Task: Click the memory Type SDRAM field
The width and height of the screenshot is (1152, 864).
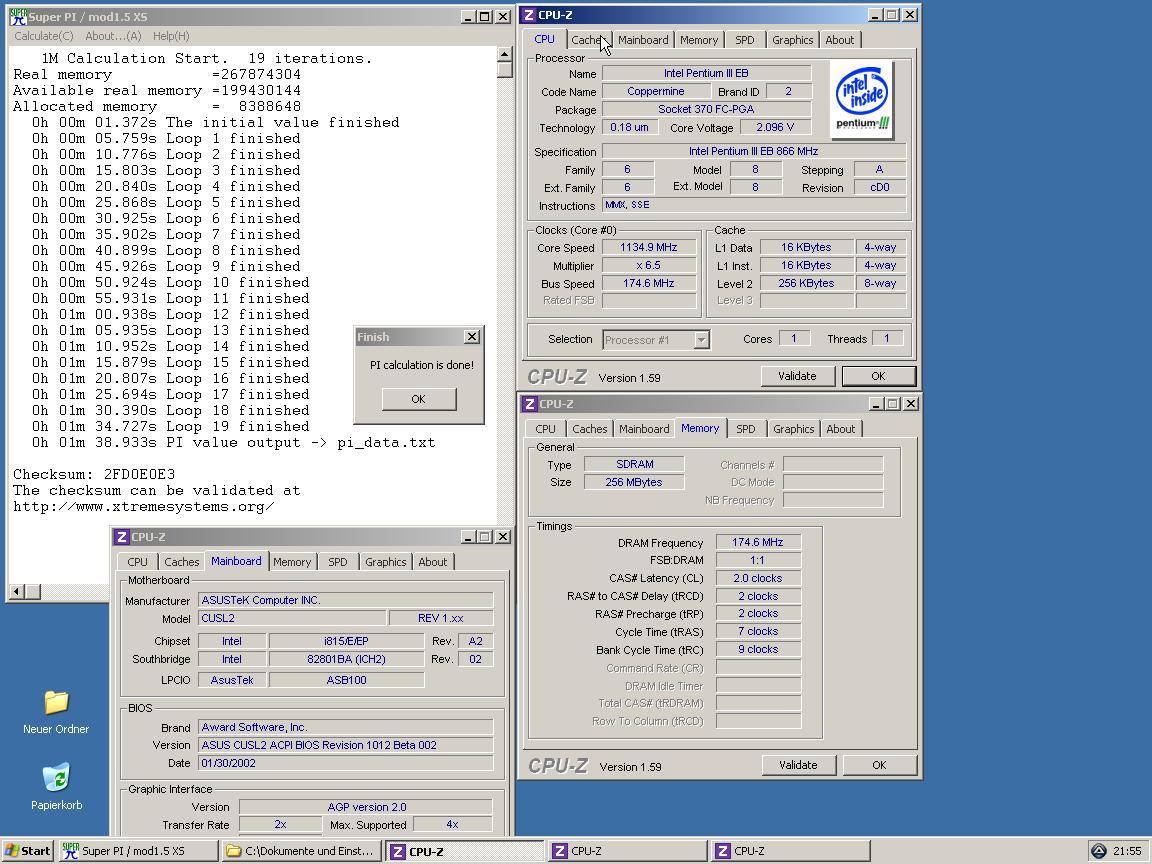Action: pos(634,464)
